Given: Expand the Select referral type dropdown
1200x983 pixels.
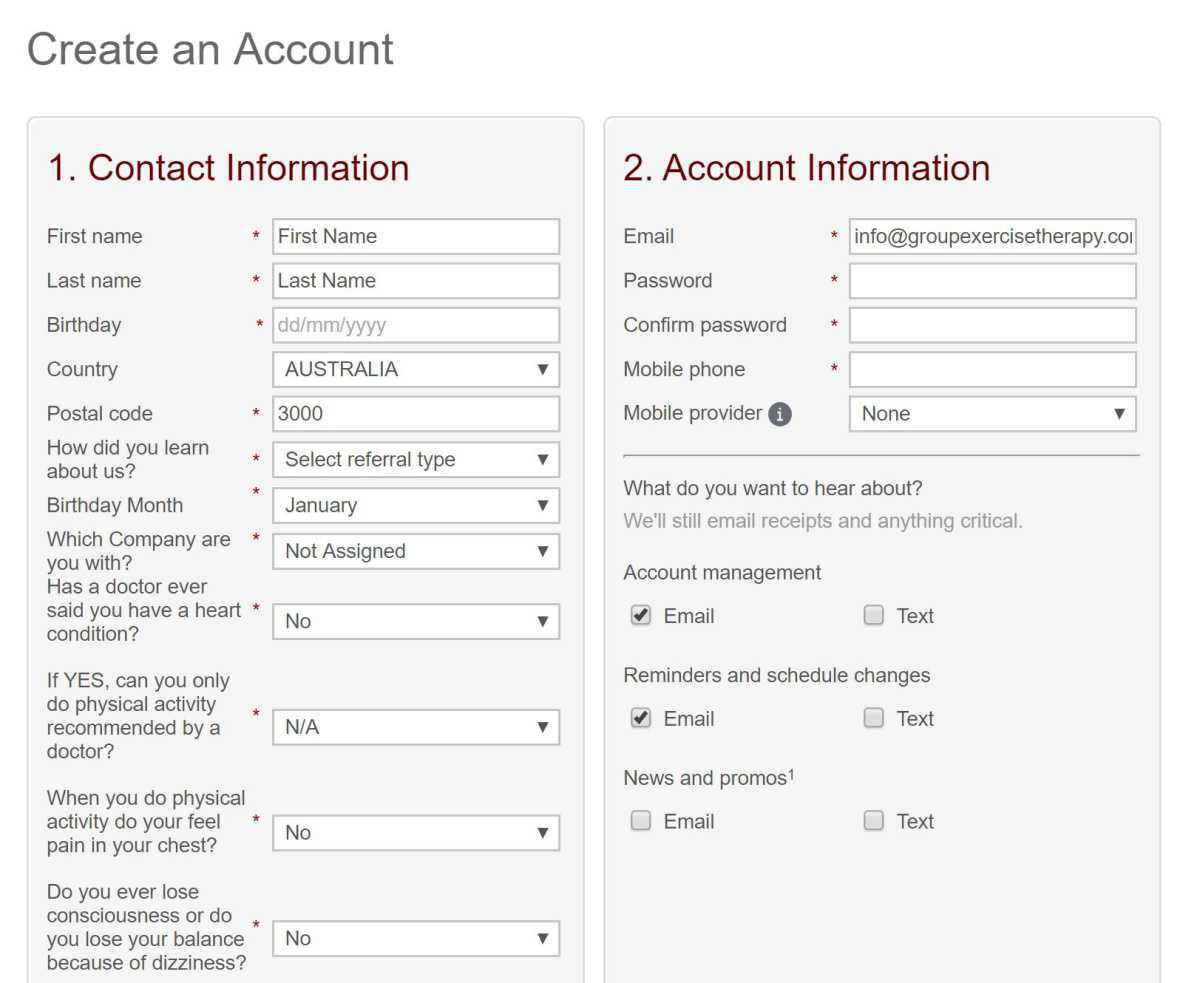Looking at the screenshot, I should (x=416, y=460).
